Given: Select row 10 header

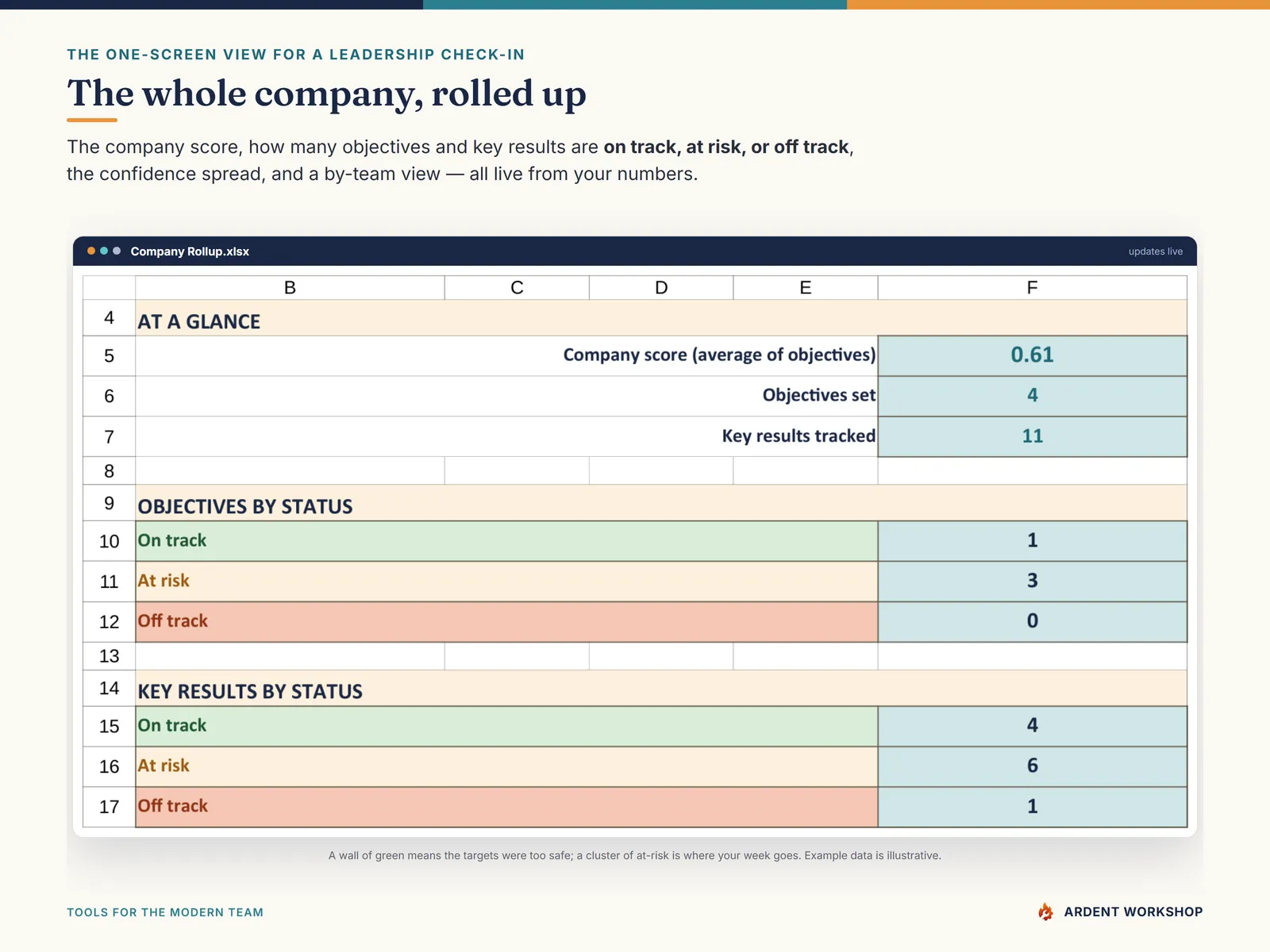Looking at the screenshot, I should click(110, 541).
